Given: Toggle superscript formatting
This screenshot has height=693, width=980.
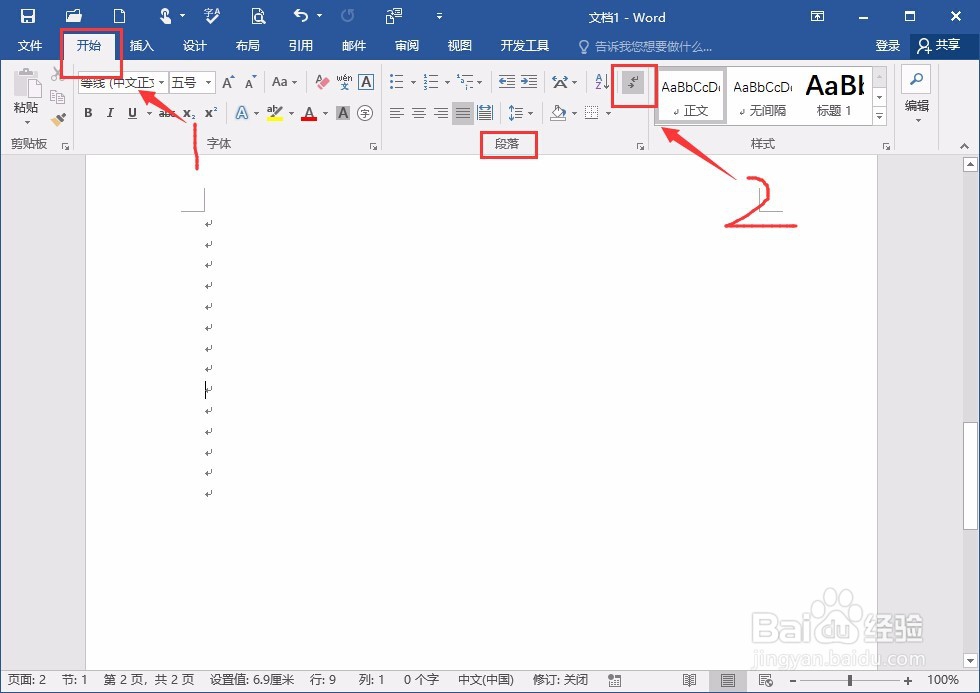Looking at the screenshot, I should (x=211, y=113).
